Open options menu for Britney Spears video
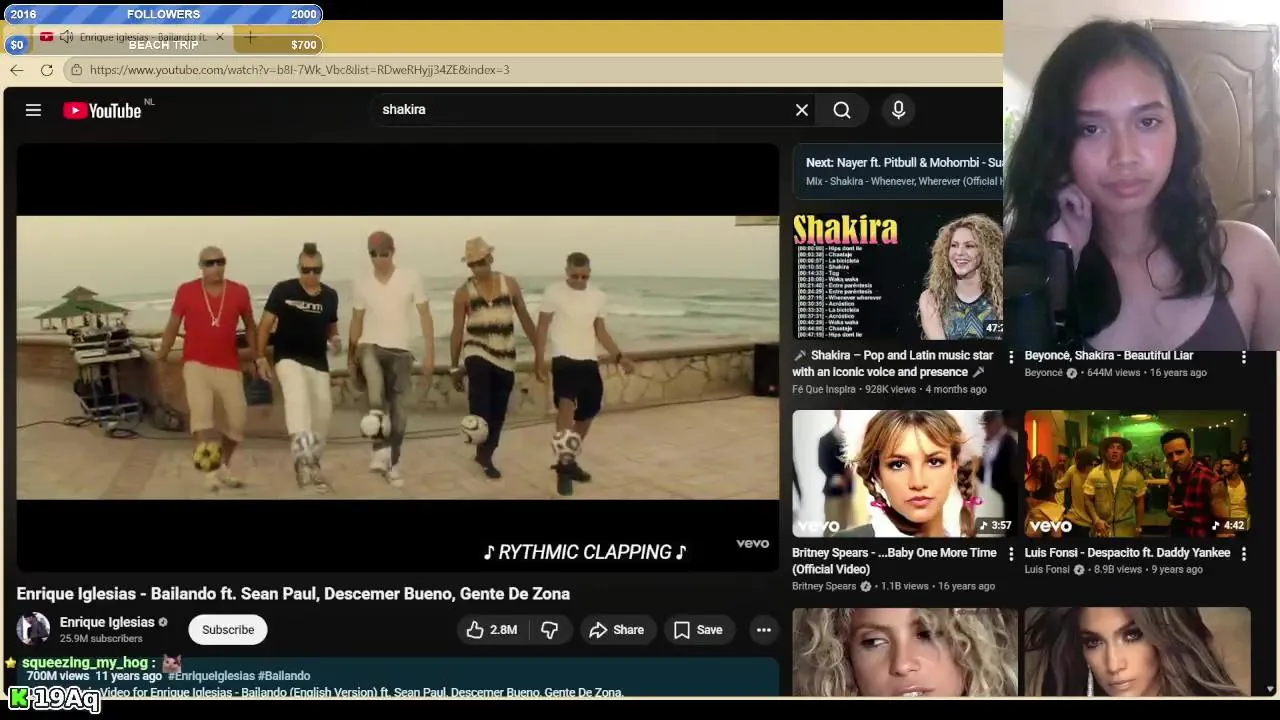 pos(1011,554)
